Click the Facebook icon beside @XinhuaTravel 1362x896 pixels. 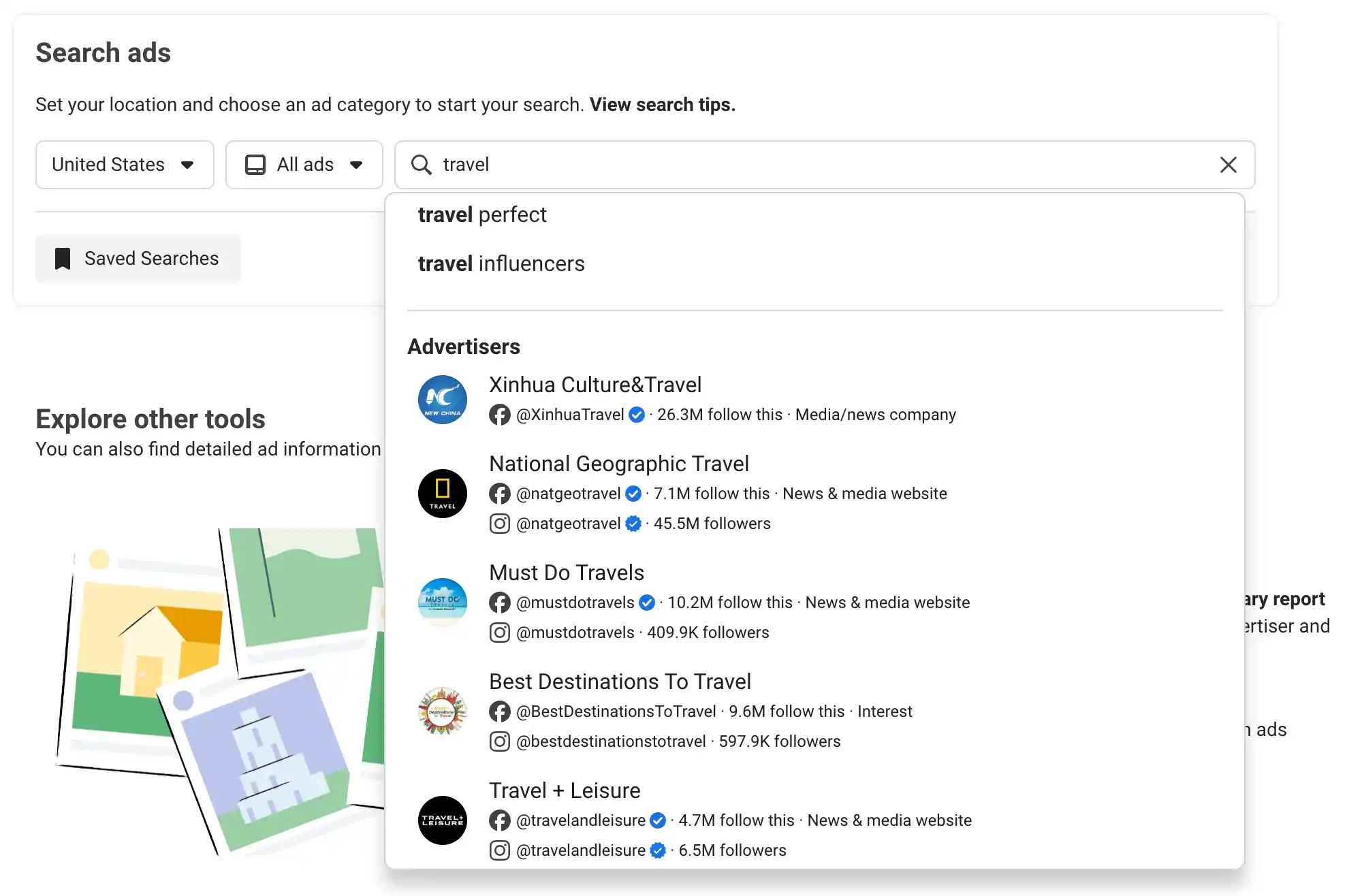(500, 415)
